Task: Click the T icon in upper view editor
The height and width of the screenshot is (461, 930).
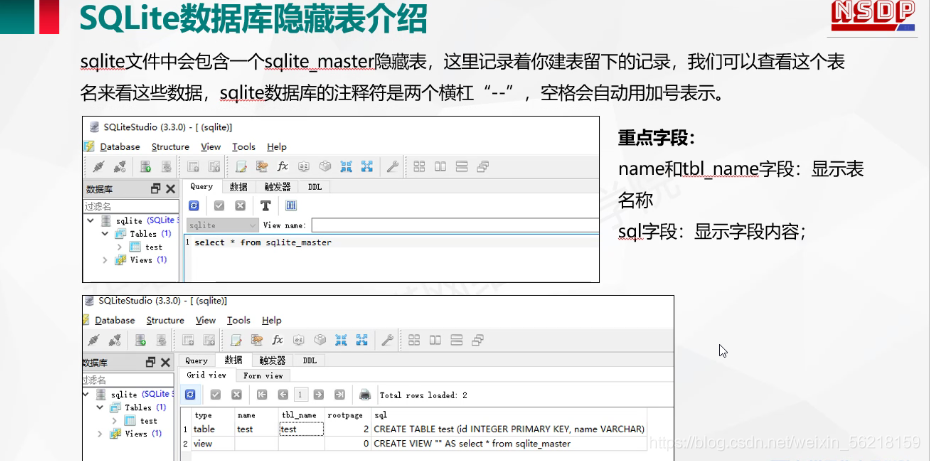Action: coord(266,205)
